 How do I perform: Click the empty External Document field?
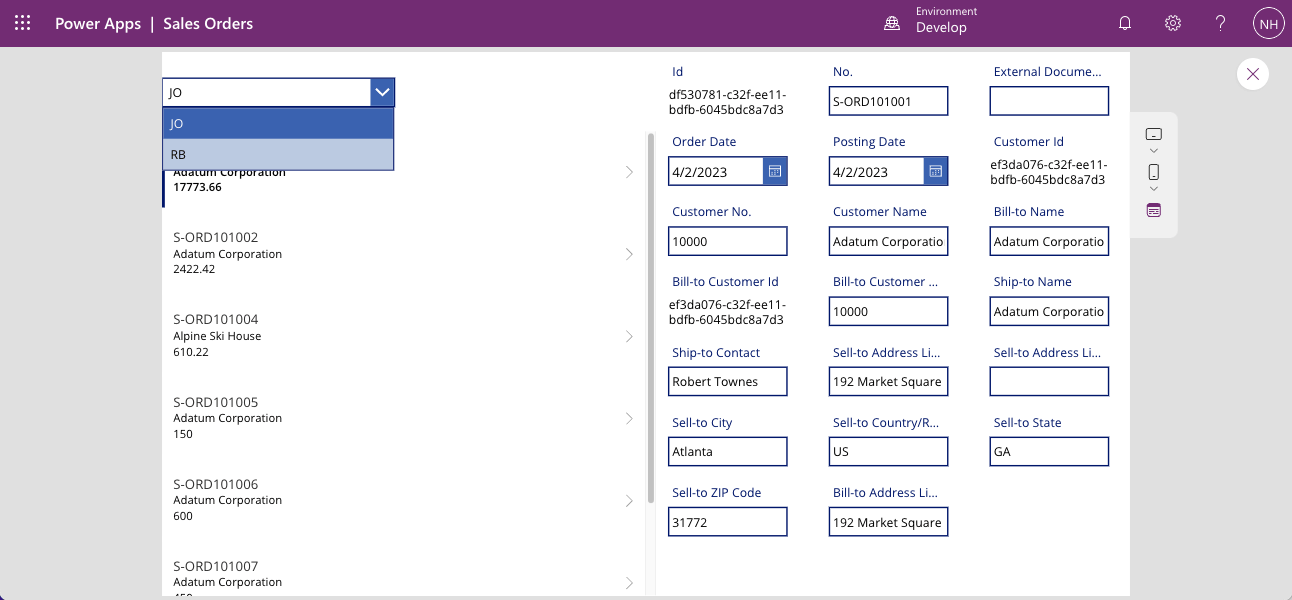pos(1049,101)
